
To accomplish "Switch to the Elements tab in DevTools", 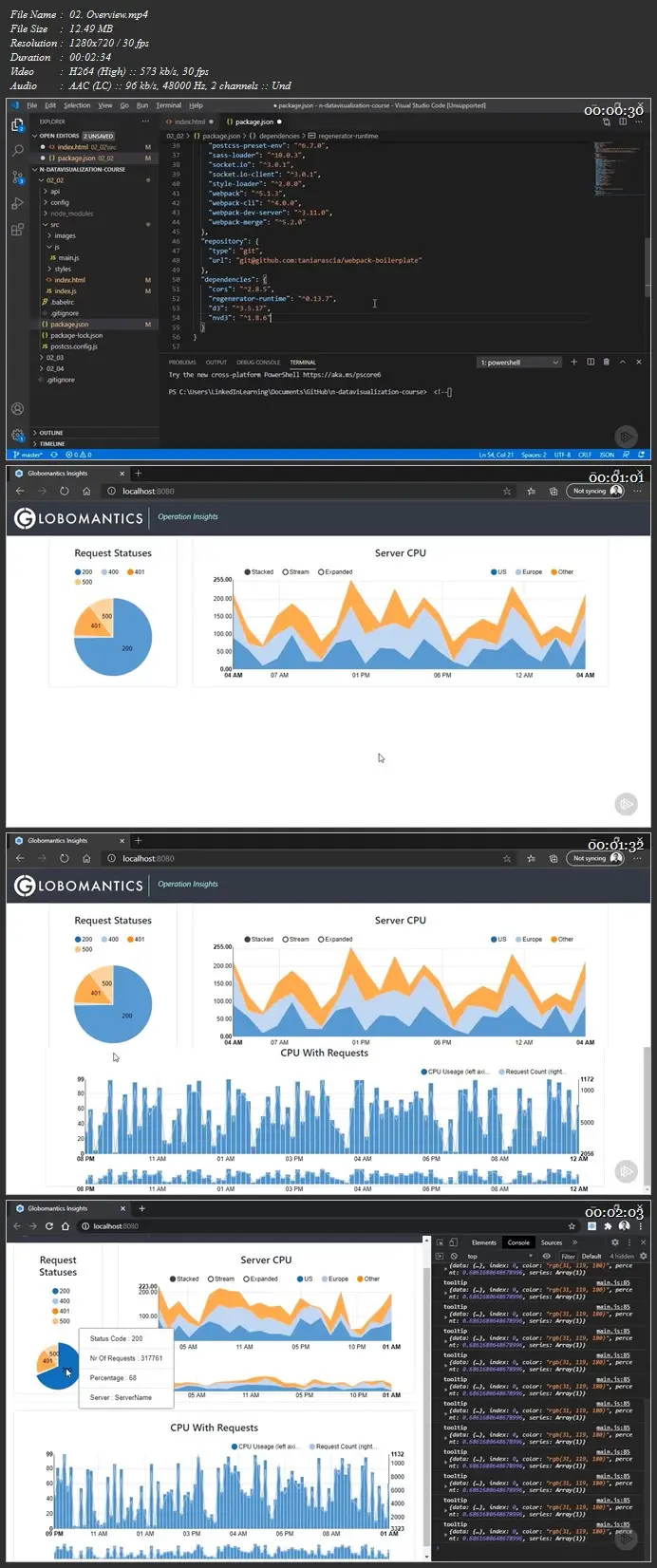I will pos(484,1241).
